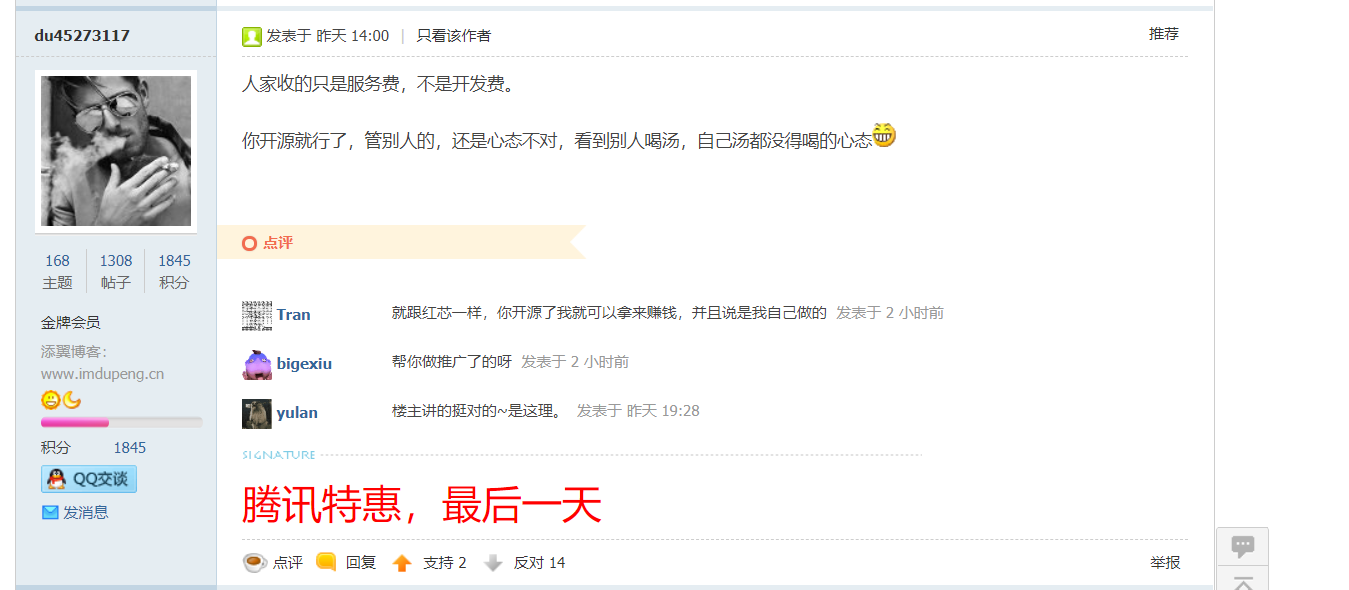Open QQ交谈 chat button
Image resolution: width=1349 pixels, height=590 pixels.
pos(89,479)
